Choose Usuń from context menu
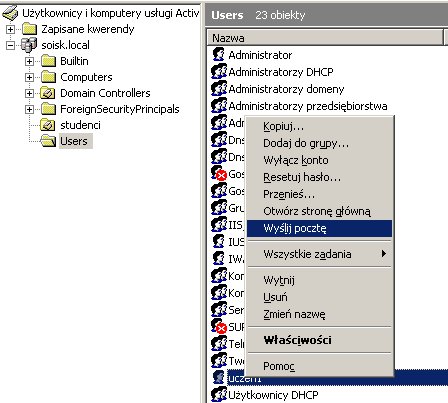The image size is (448, 403). point(319,297)
